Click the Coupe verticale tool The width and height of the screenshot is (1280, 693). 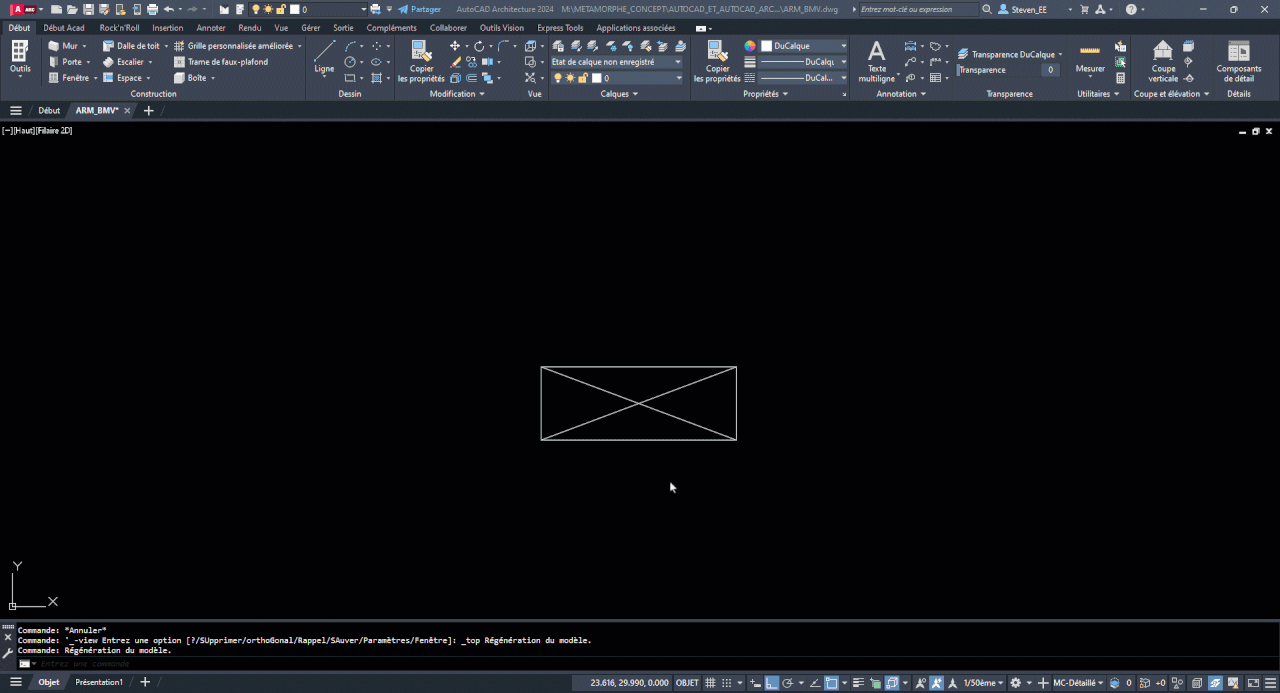(x=1163, y=62)
